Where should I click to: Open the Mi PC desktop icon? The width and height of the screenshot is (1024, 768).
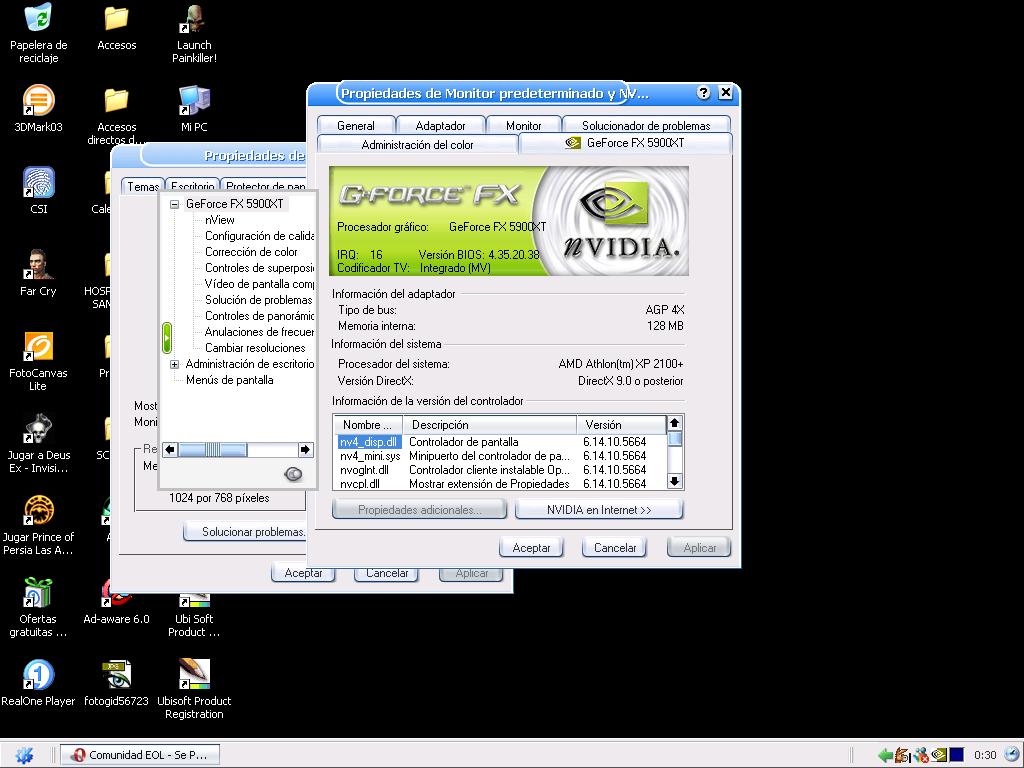tap(194, 101)
